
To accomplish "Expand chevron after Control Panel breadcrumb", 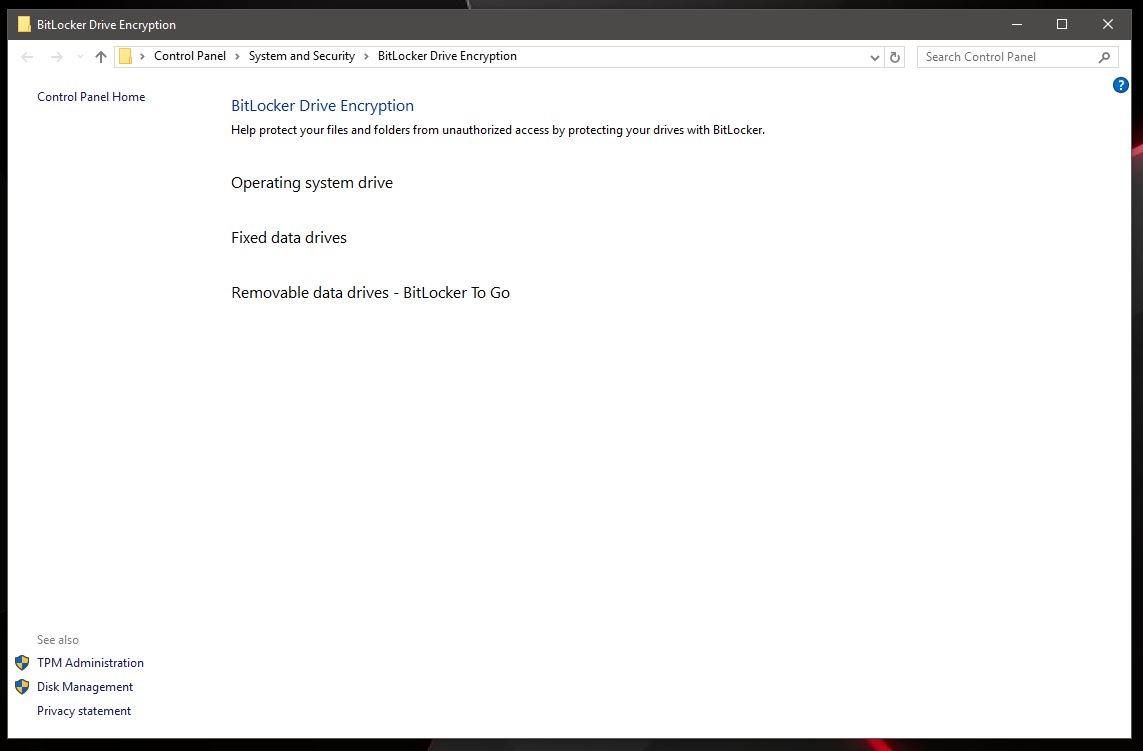I will (x=237, y=56).
